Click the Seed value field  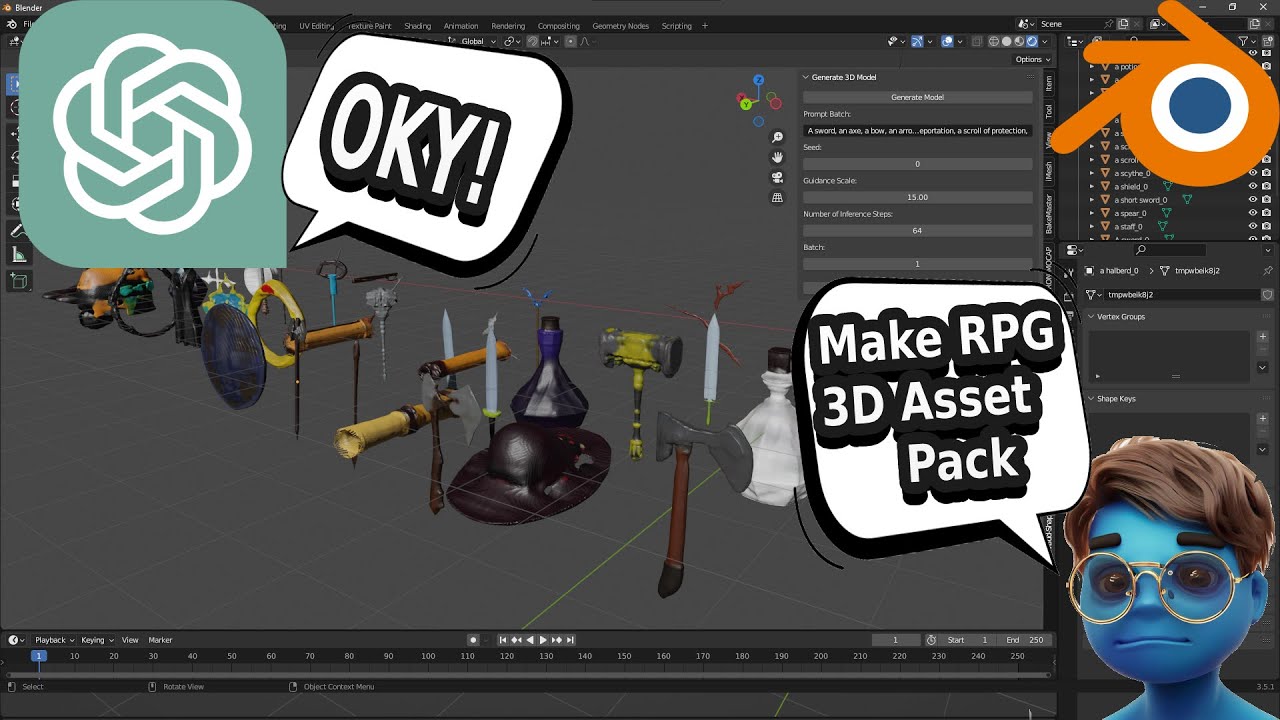click(x=917, y=164)
